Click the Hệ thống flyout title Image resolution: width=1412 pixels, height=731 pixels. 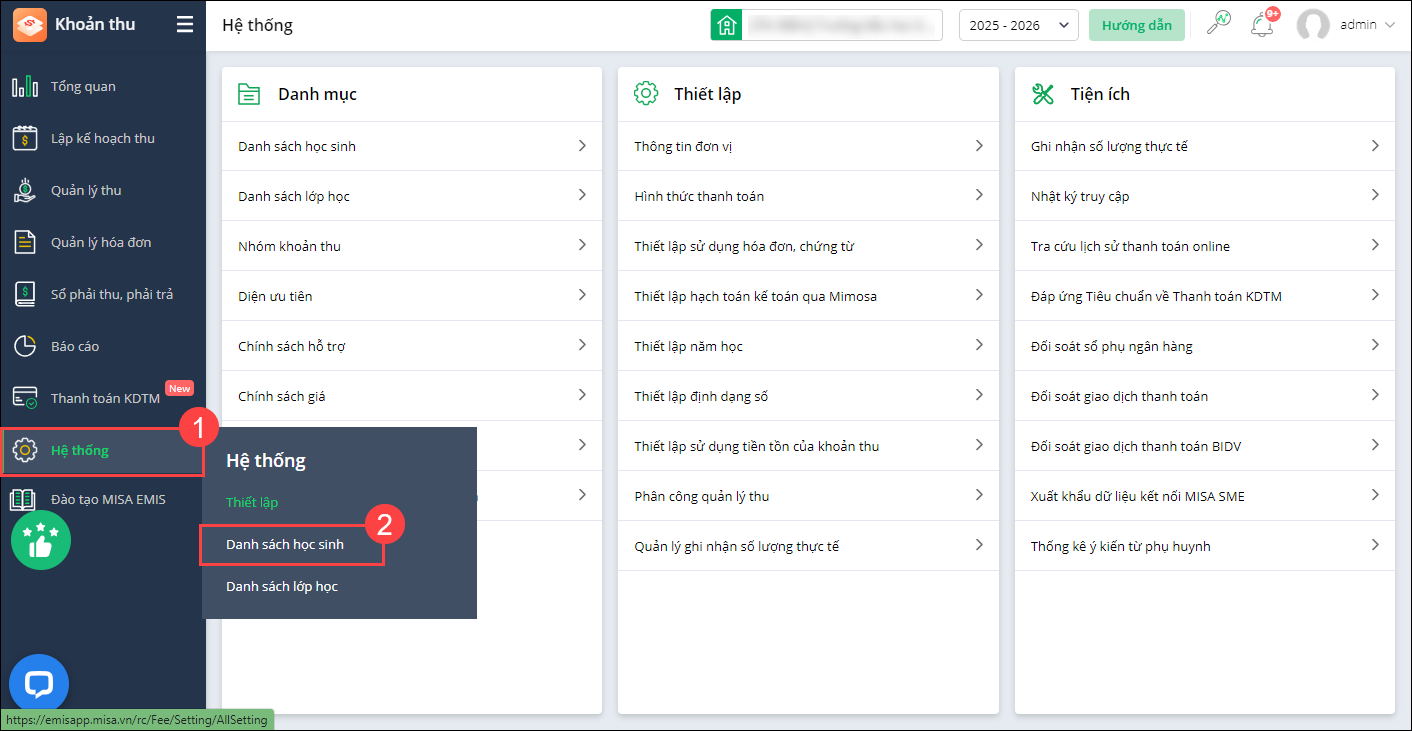tap(266, 461)
